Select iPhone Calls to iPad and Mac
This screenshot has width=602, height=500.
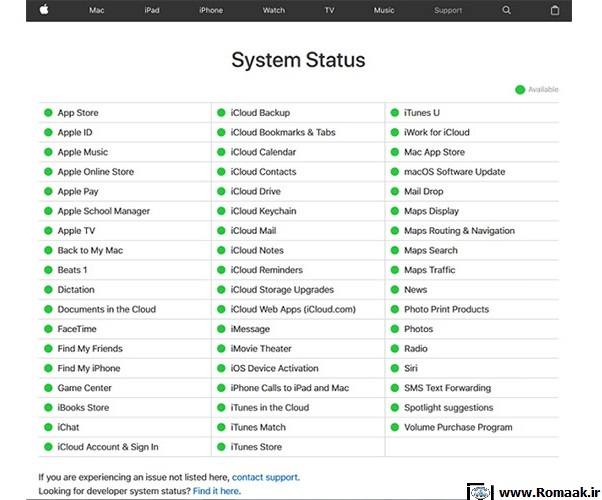coord(290,388)
